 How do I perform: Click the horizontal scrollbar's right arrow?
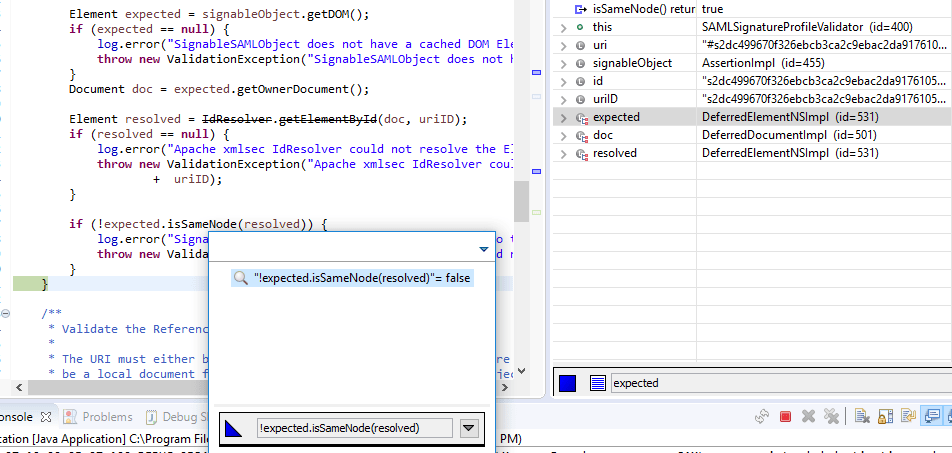pyautogui.click(x=503, y=386)
